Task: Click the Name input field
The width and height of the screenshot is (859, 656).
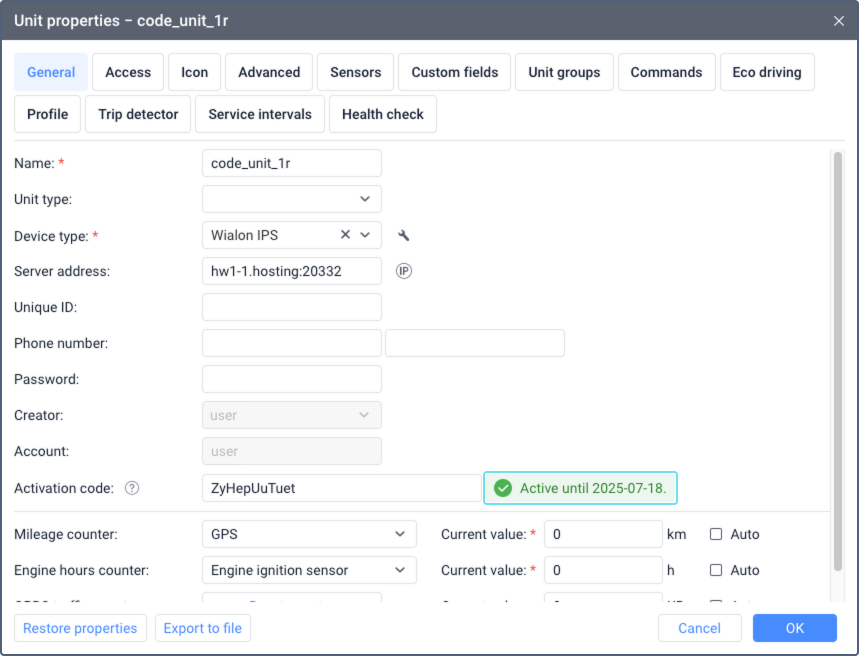Action: (x=292, y=163)
